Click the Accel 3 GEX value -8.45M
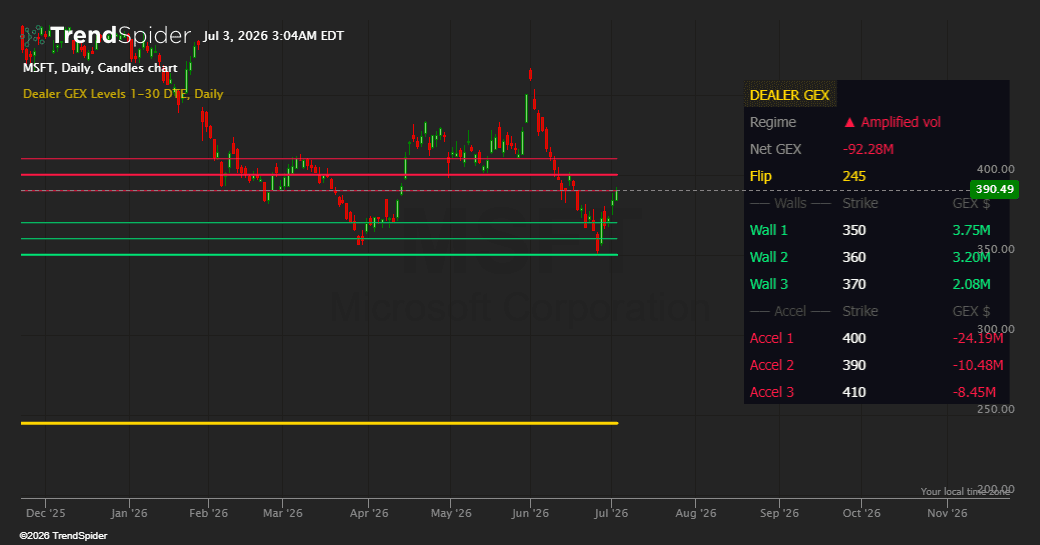 pyautogui.click(x=974, y=393)
